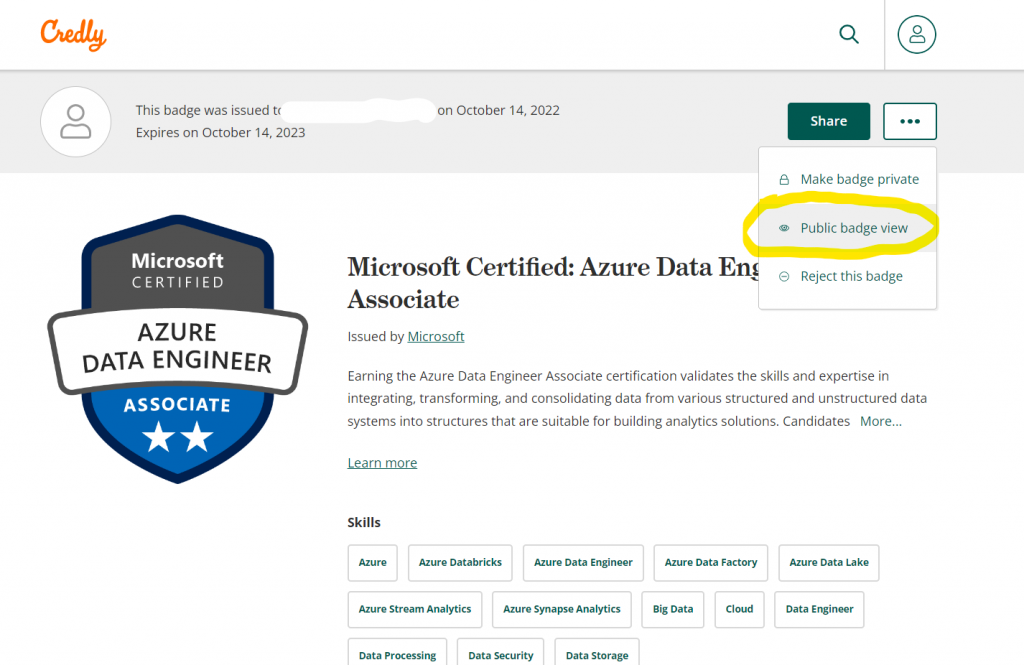Select the Azure Data Lake skill tag

(x=829, y=562)
